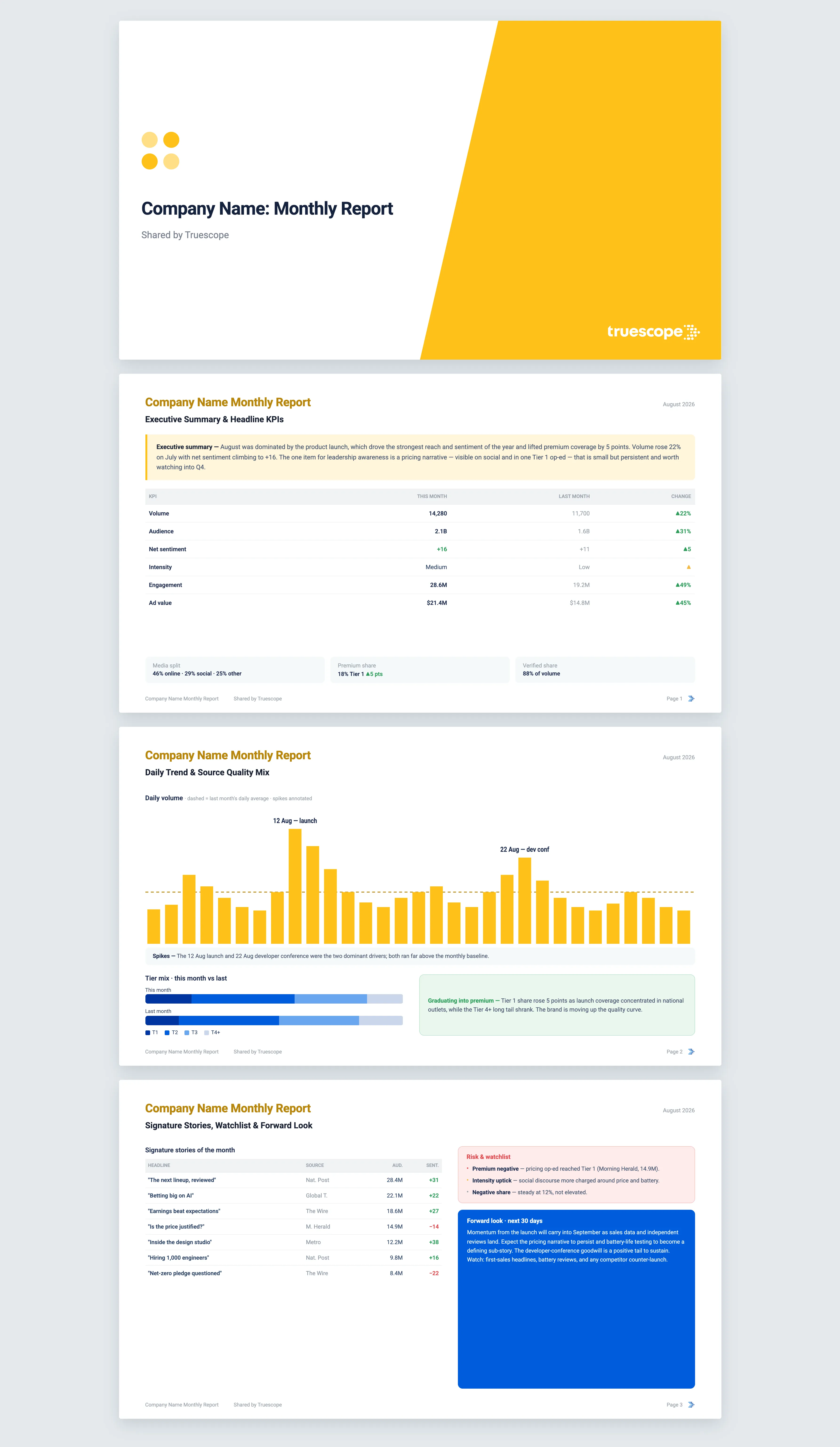This screenshot has height=1447, width=840.
Task: Select the 'Daily Trend & Source Quality Mix' heading
Action: pos(207,772)
